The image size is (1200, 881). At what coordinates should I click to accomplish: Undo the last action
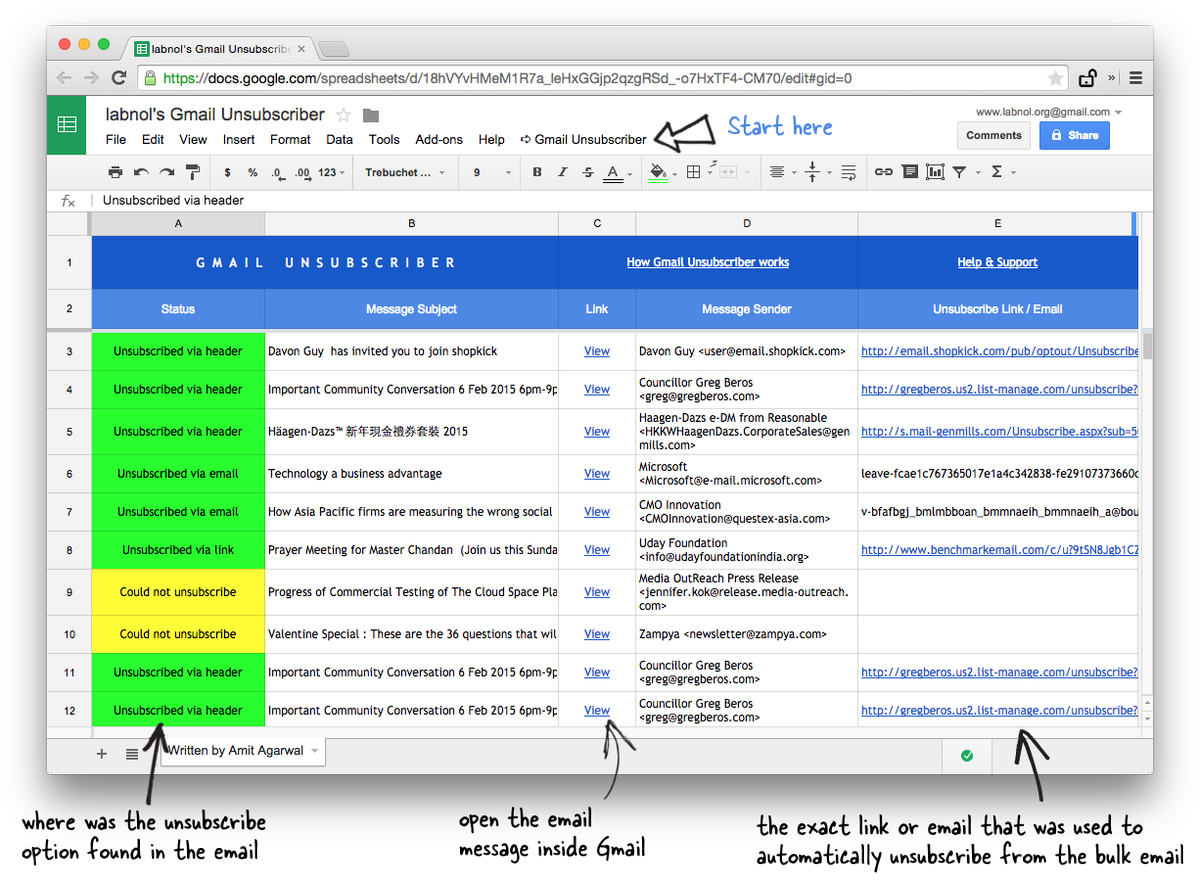(x=141, y=172)
